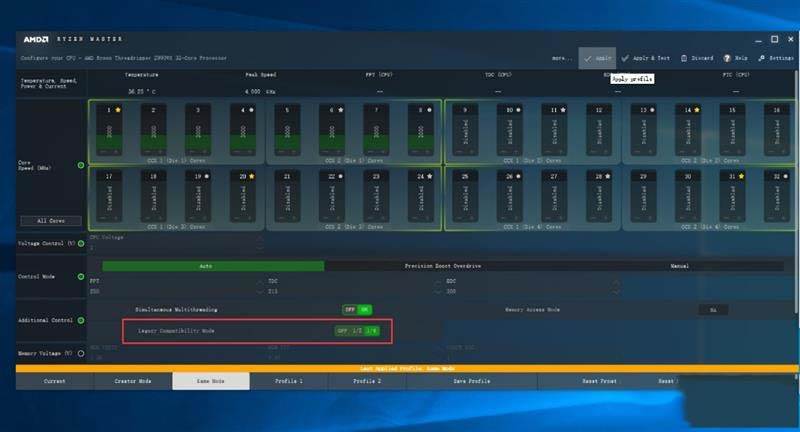Click the gold star on core 14
This screenshot has height=432, width=800.
point(699,108)
